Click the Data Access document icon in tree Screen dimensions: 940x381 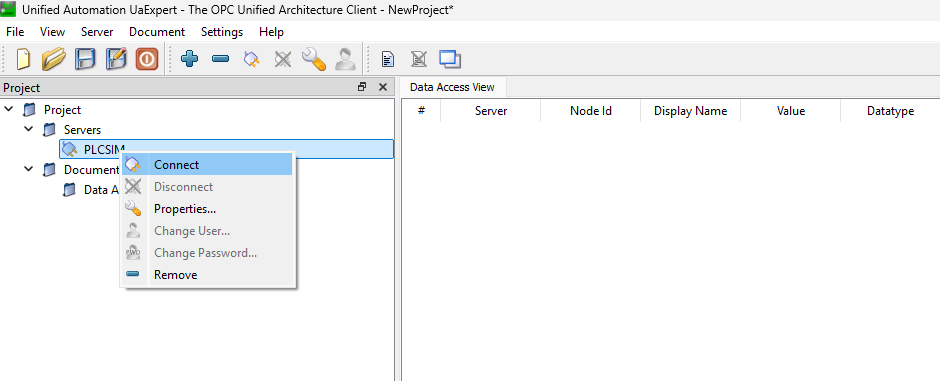click(70, 189)
